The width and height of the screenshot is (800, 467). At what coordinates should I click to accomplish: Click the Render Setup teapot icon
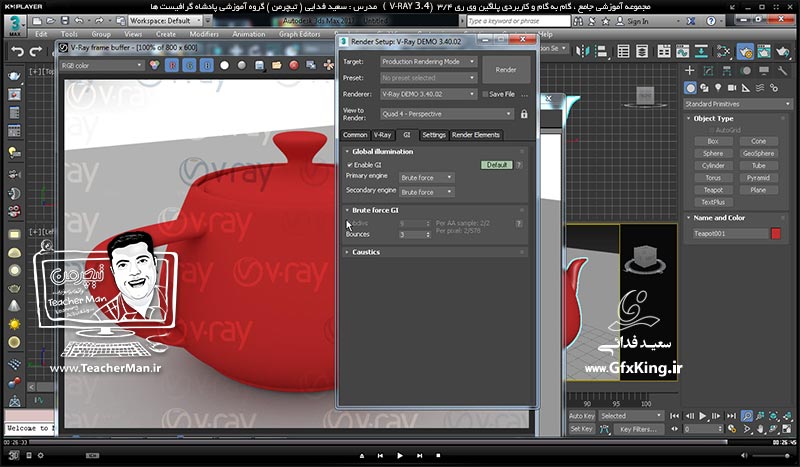[745, 51]
